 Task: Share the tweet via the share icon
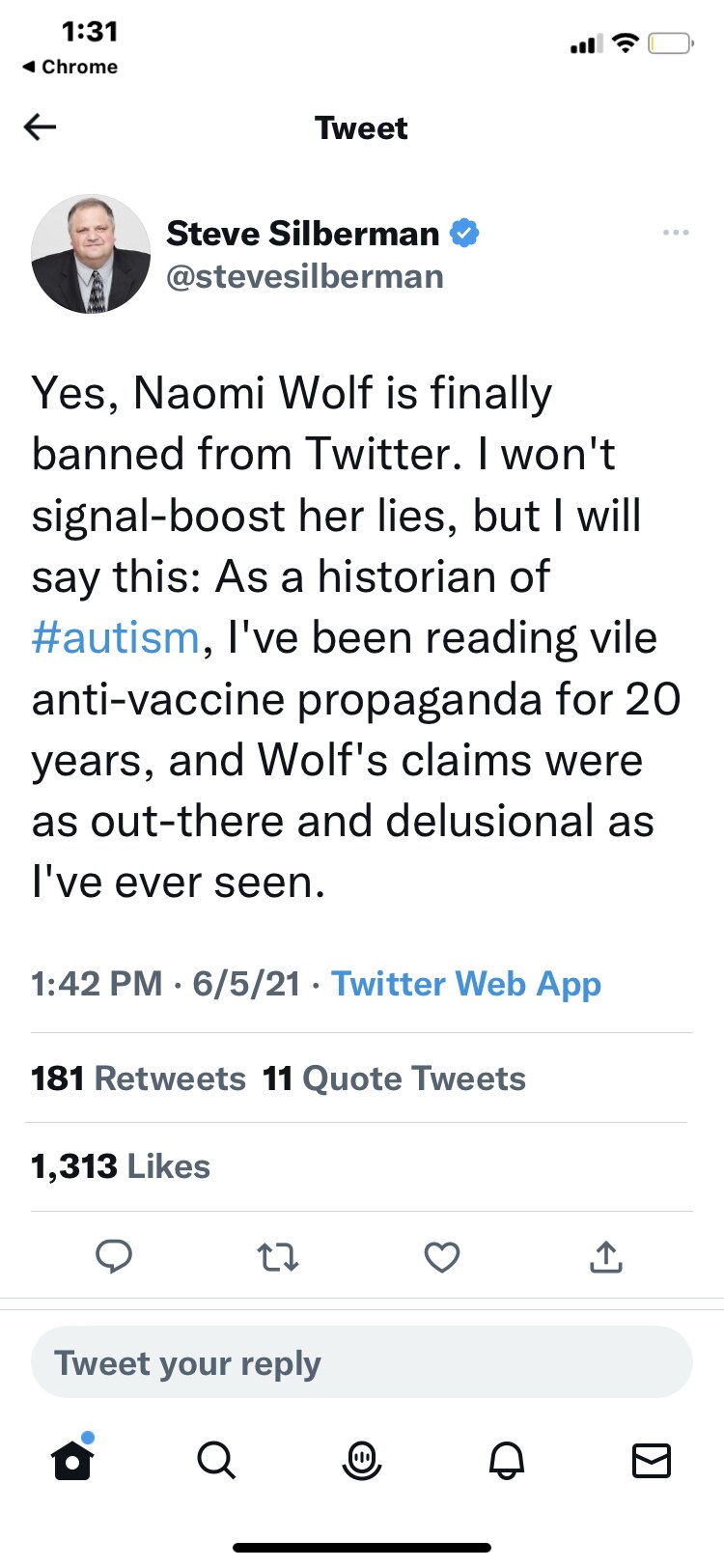605,1257
